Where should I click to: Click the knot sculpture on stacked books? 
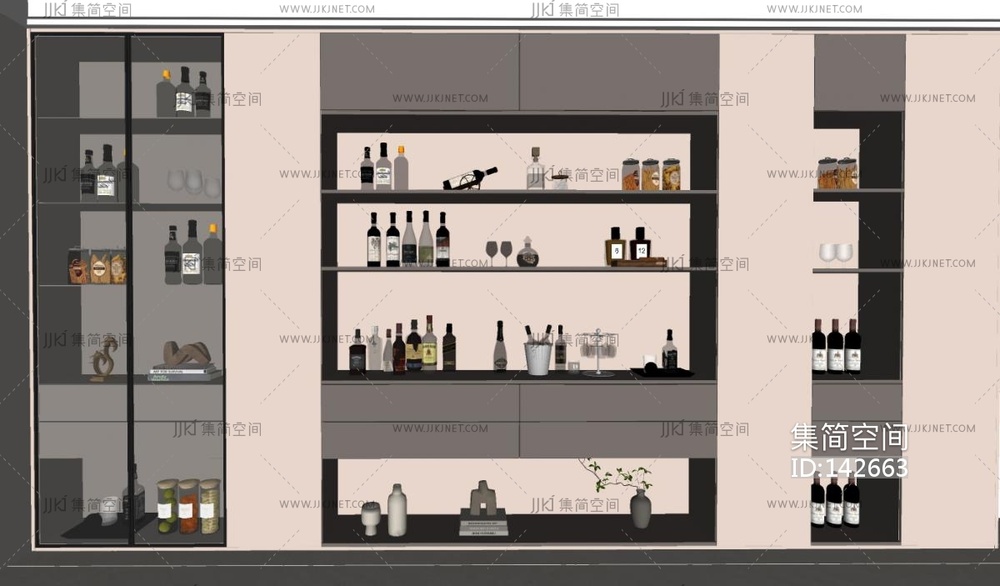(x=186, y=354)
